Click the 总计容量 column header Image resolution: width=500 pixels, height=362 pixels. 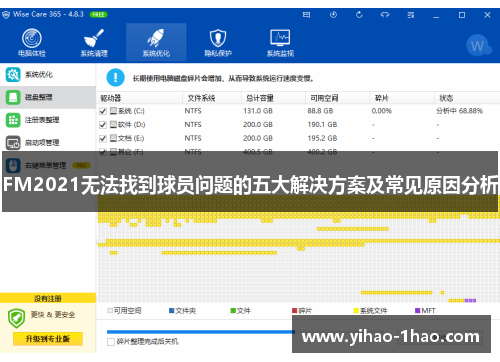[x=273, y=98]
